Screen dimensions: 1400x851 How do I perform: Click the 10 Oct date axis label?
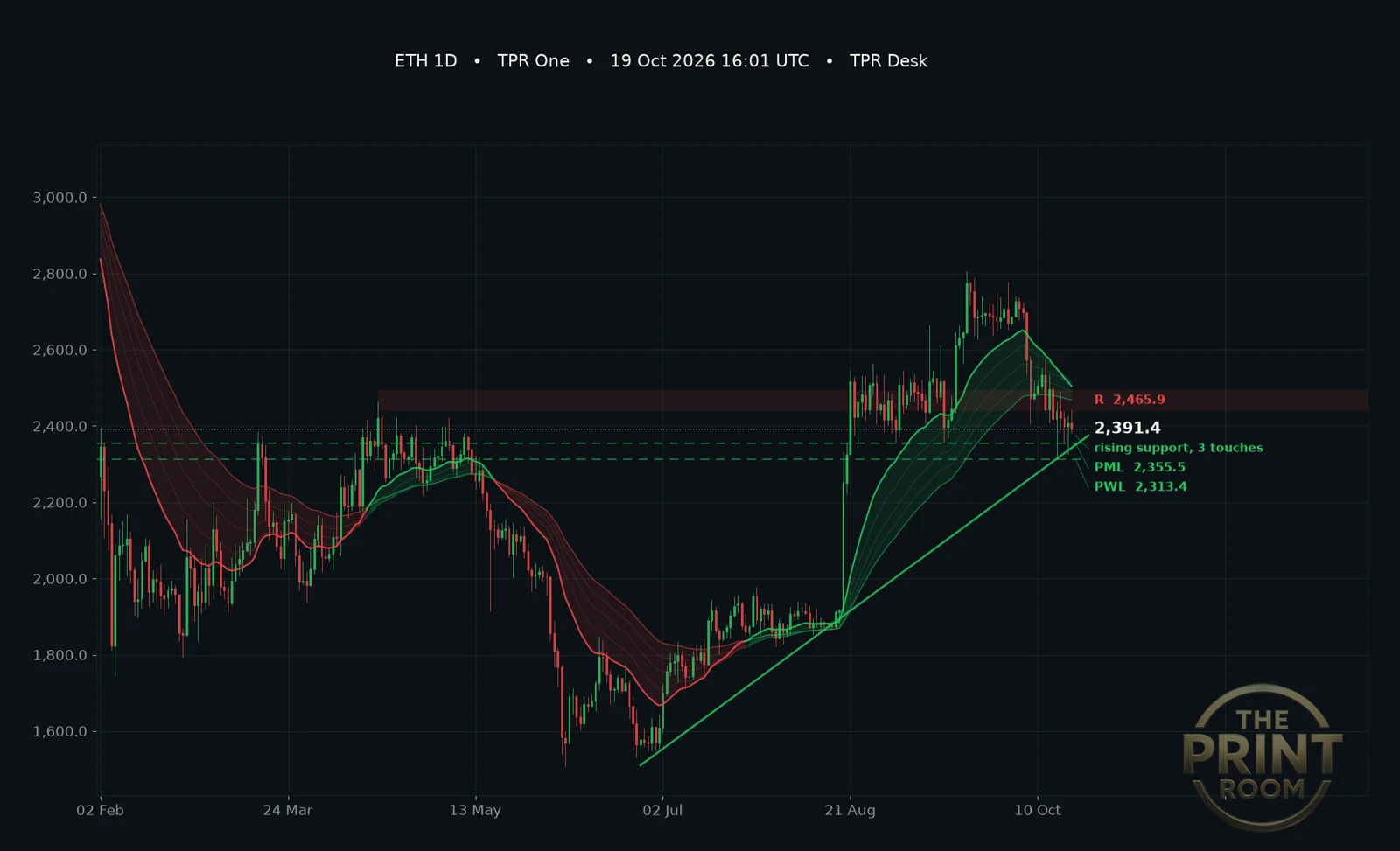click(x=1038, y=810)
